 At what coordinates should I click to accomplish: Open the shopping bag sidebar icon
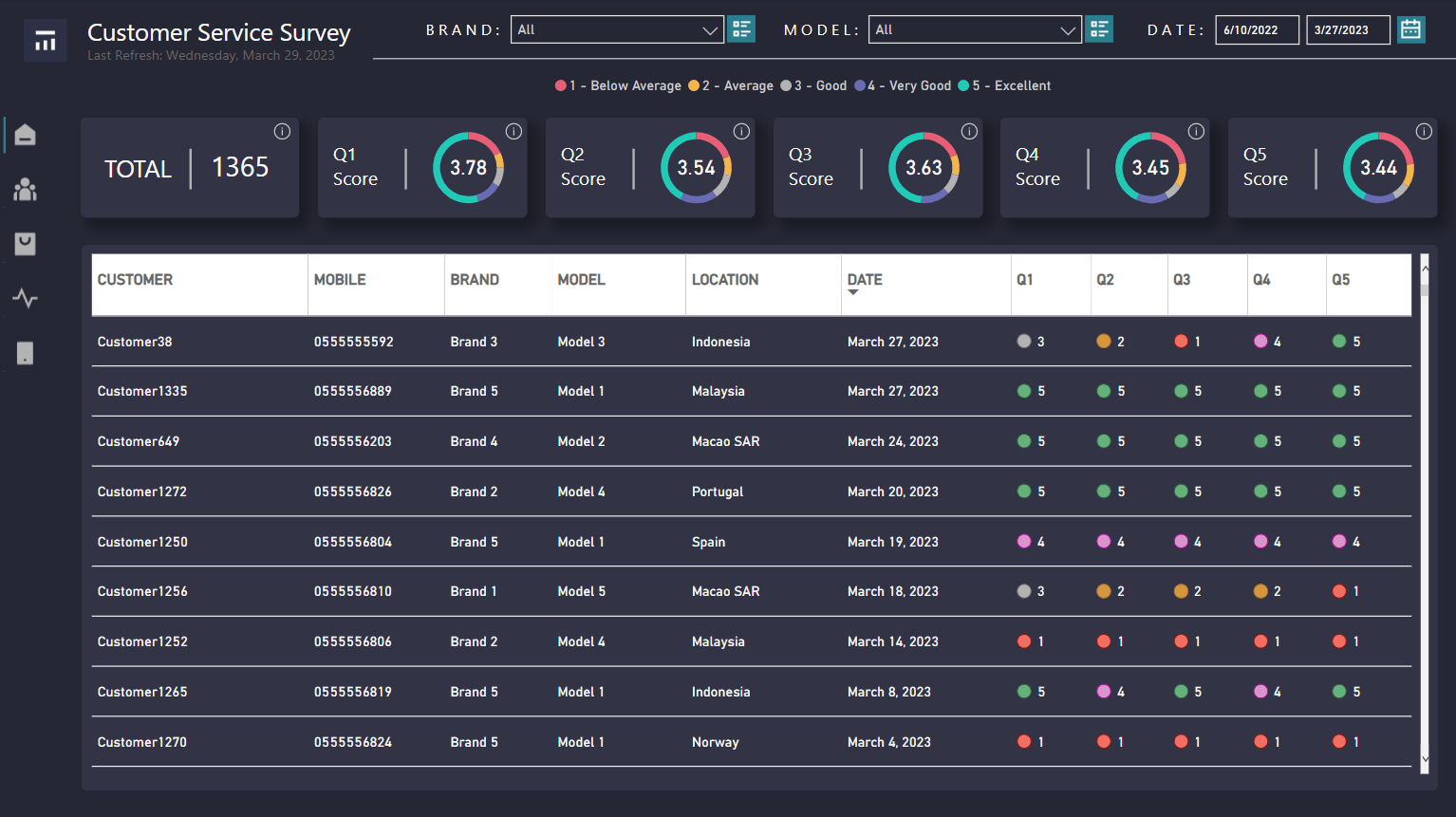[x=26, y=244]
